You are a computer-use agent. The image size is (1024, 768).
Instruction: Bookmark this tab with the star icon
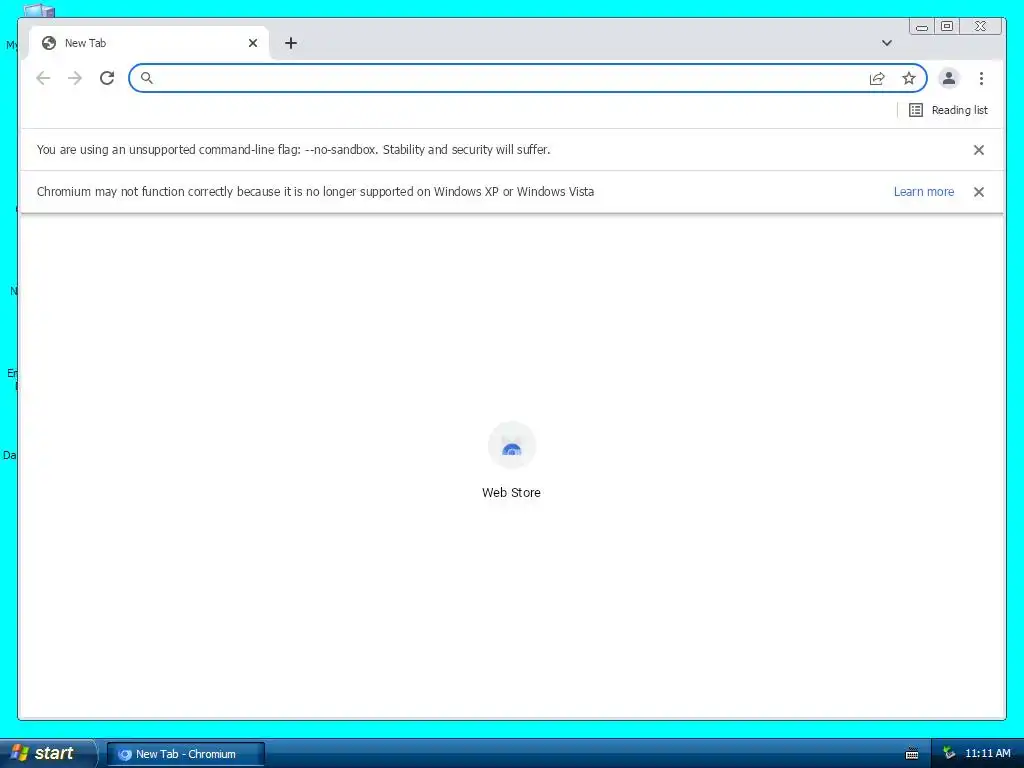click(909, 78)
